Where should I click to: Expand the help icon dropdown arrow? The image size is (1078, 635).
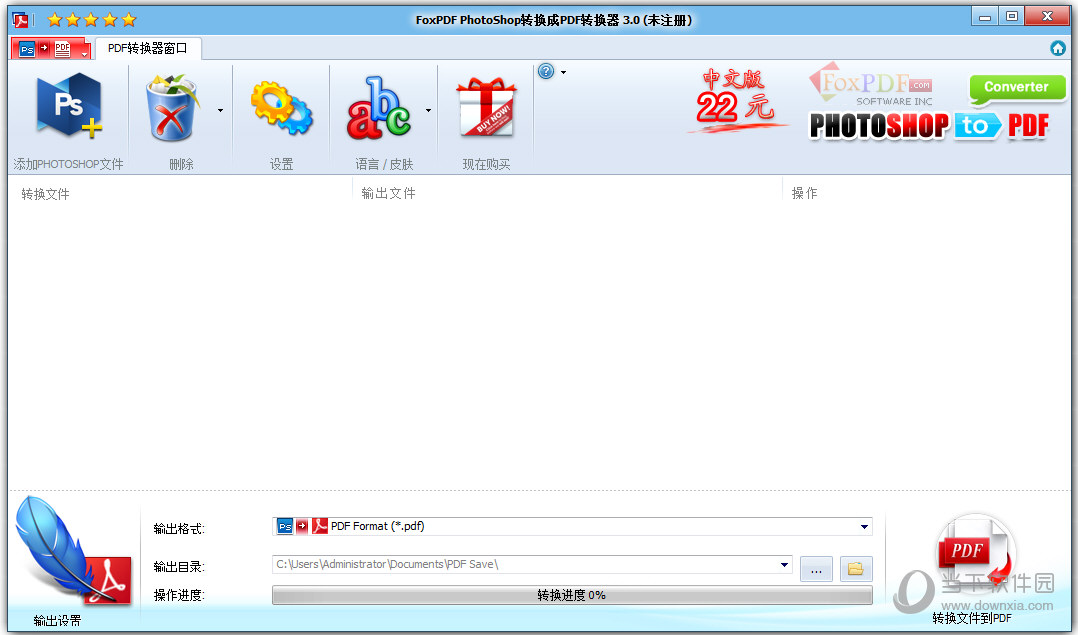pyautogui.click(x=564, y=72)
